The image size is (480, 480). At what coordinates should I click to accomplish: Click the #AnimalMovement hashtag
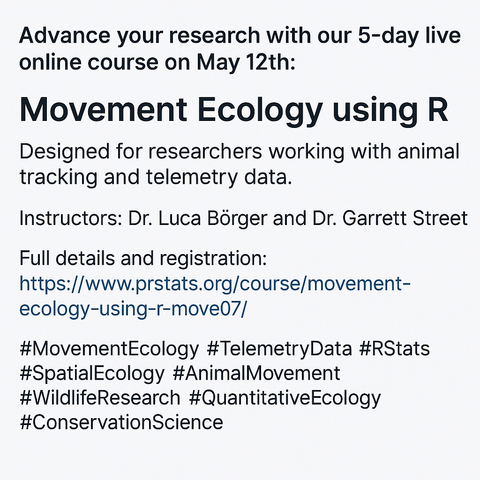(257, 373)
